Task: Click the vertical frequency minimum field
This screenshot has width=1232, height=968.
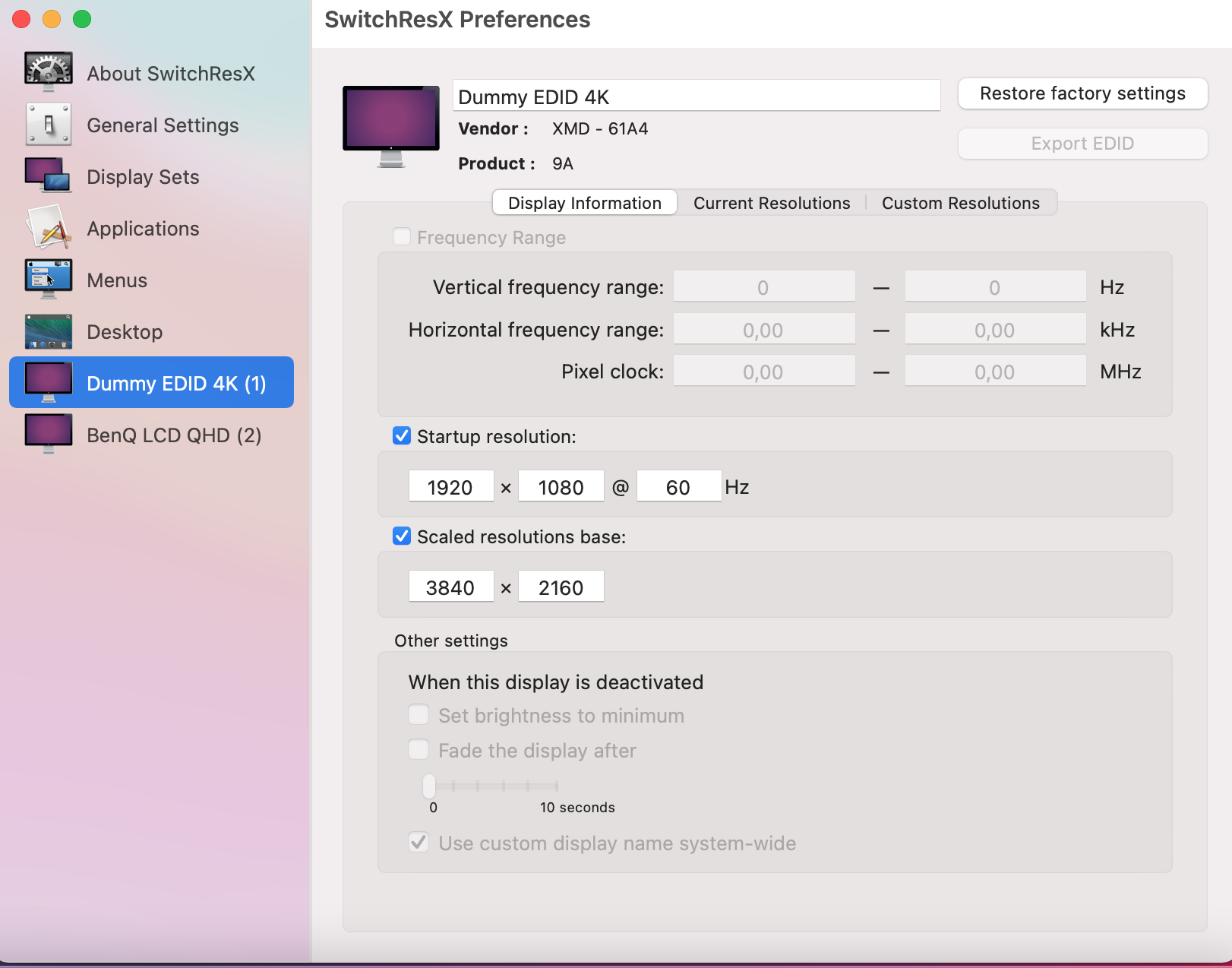Action: 764,286
